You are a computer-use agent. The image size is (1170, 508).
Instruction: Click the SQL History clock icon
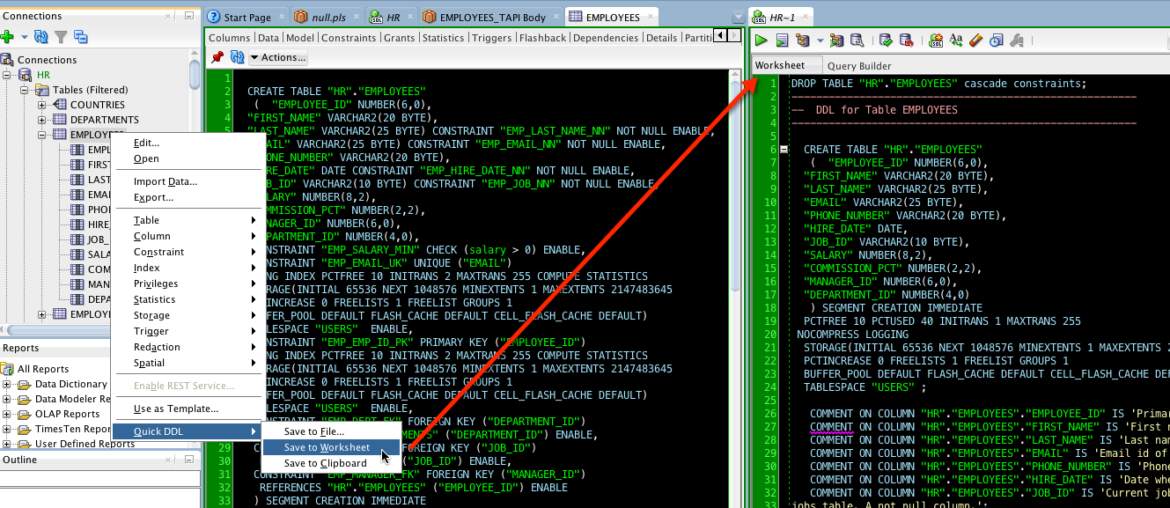(x=996, y=40)
